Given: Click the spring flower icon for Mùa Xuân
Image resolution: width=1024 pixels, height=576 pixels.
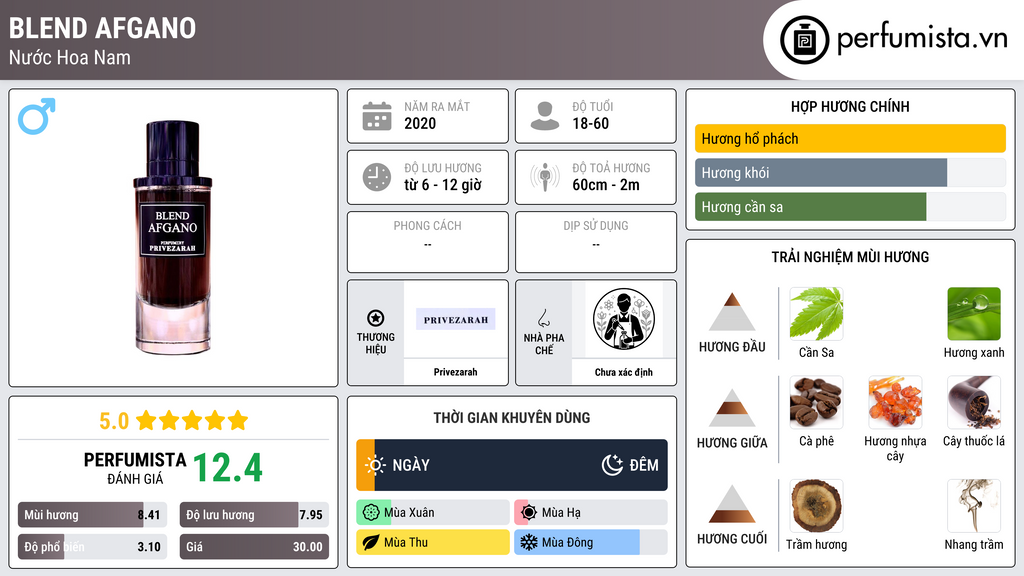Looking at the screenshot, I should 371,513.
